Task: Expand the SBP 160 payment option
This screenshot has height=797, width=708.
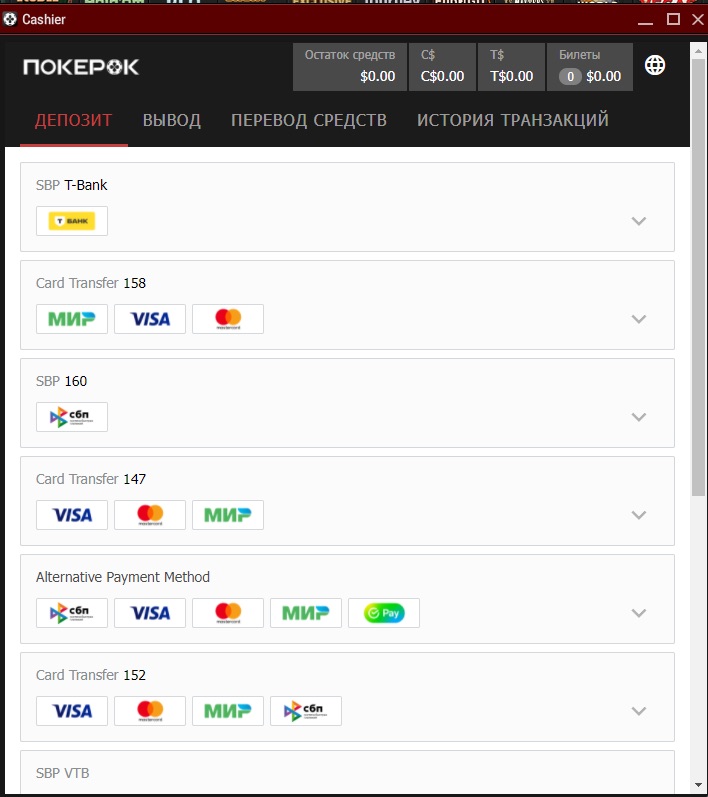Action: click(x=638, y=417)
